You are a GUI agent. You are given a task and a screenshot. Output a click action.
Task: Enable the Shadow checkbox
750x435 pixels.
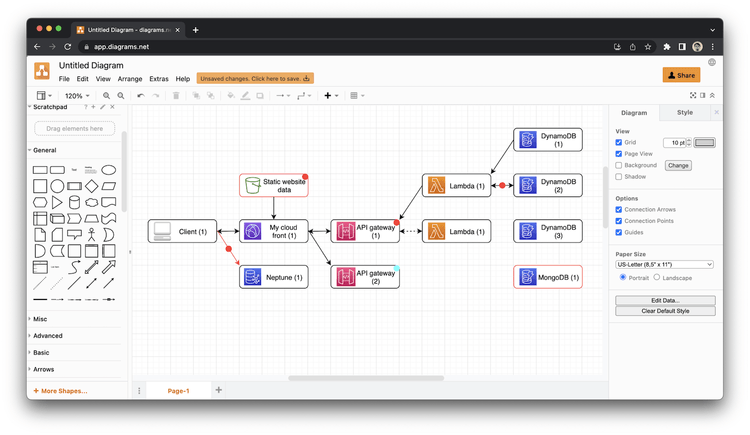(x=618, y=177)
